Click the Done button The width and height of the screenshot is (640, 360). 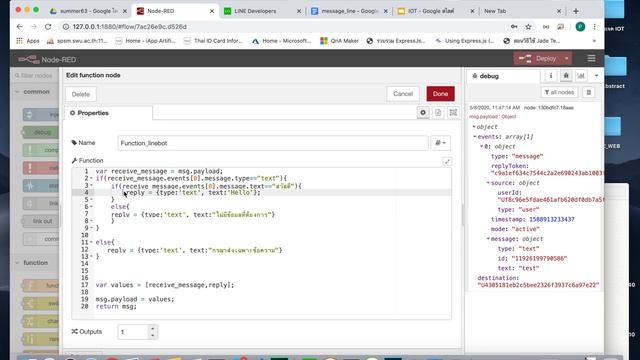pyautogui.click(x=440, y=94)
